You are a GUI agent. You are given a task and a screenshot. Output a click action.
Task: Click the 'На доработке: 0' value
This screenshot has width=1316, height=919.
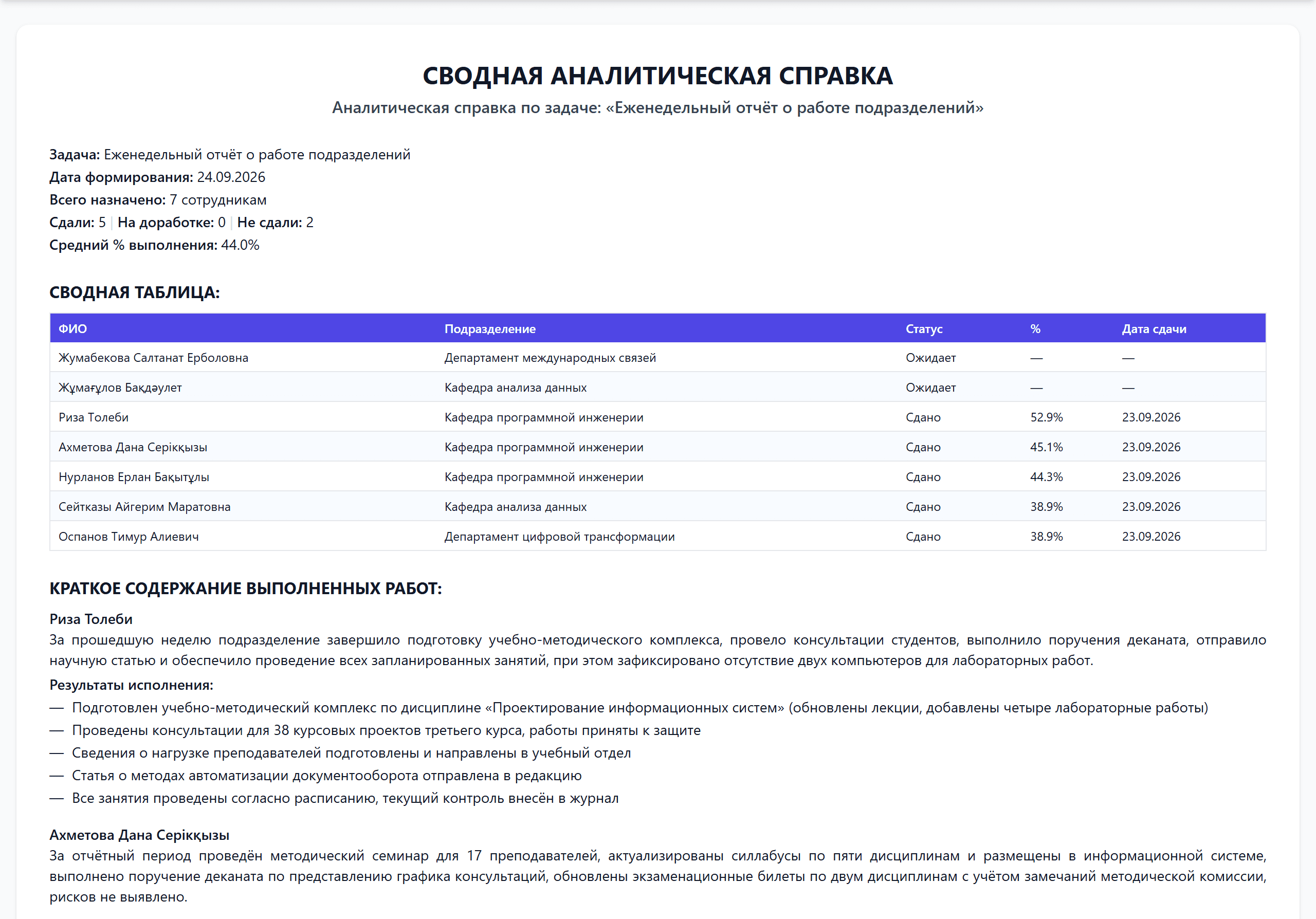[x=171, y=223]
